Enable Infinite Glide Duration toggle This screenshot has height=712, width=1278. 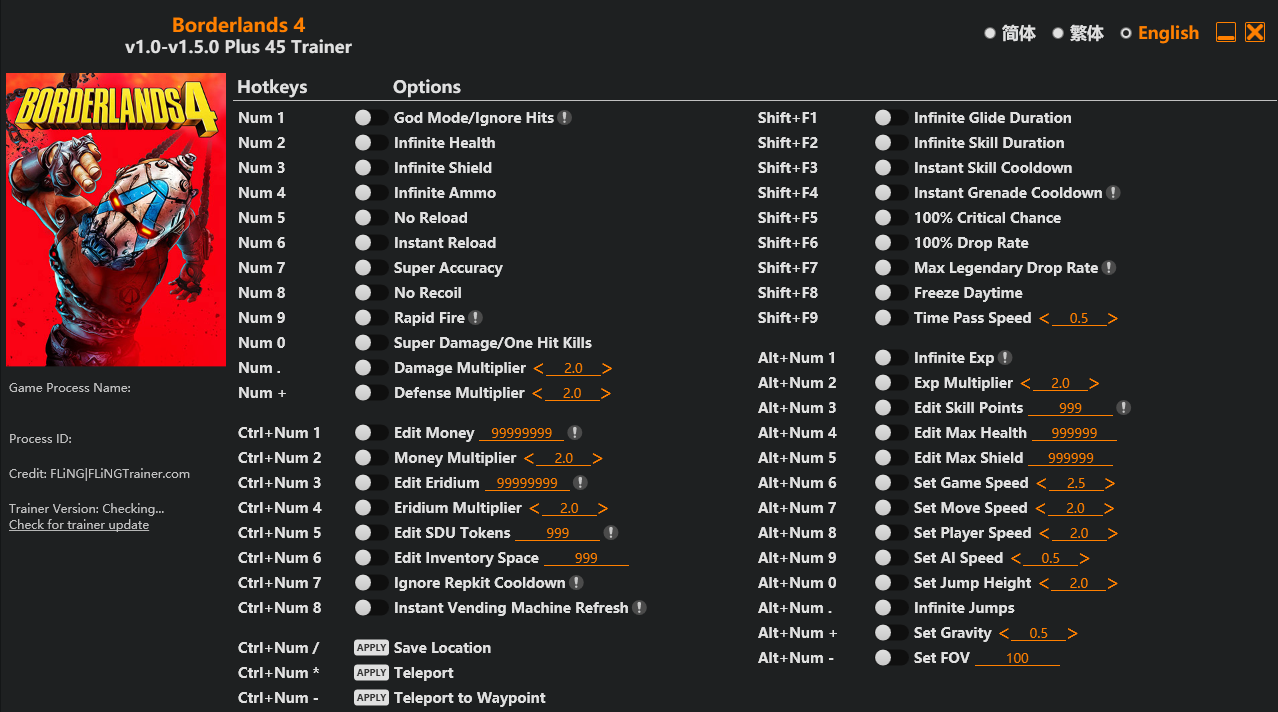tap(891, 118)
